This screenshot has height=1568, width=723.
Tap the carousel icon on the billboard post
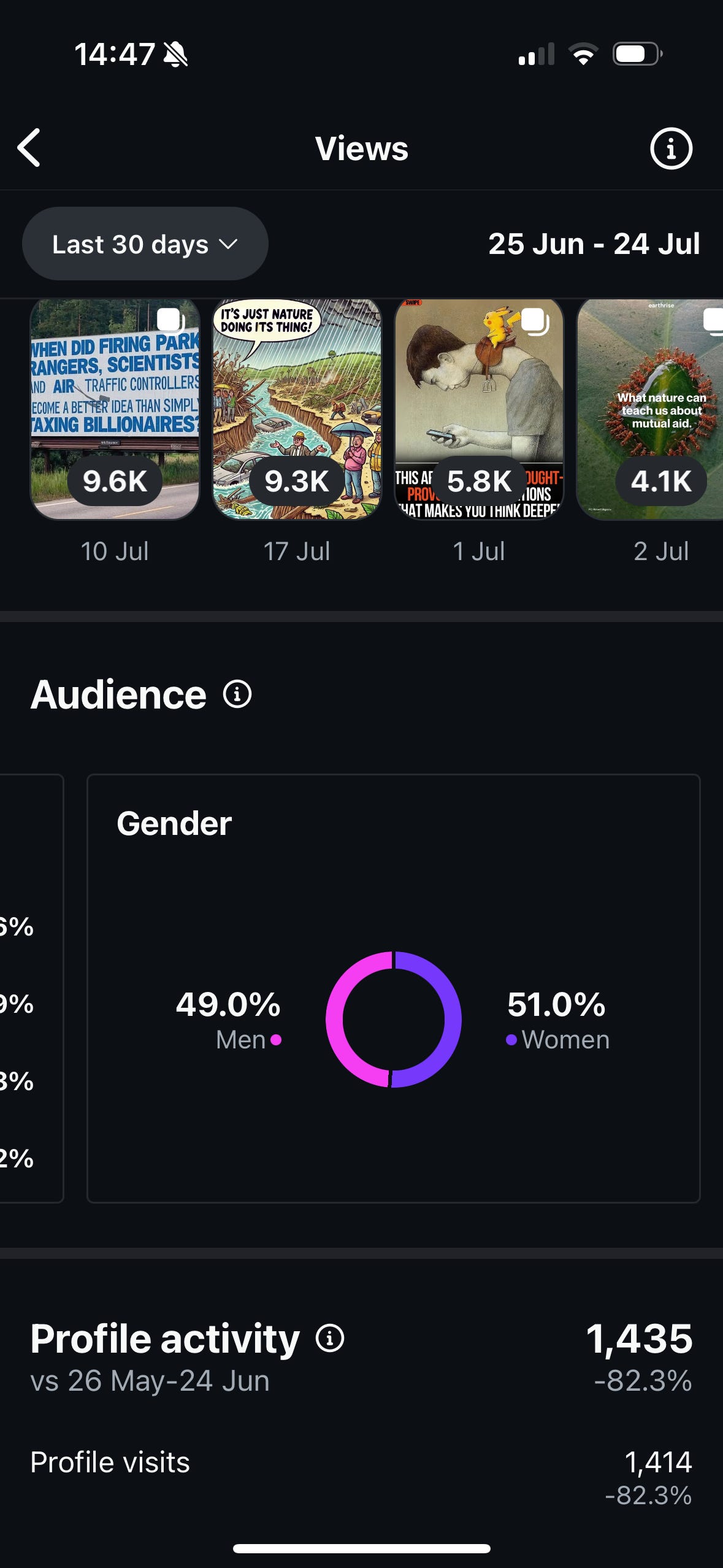pos(170,320)
